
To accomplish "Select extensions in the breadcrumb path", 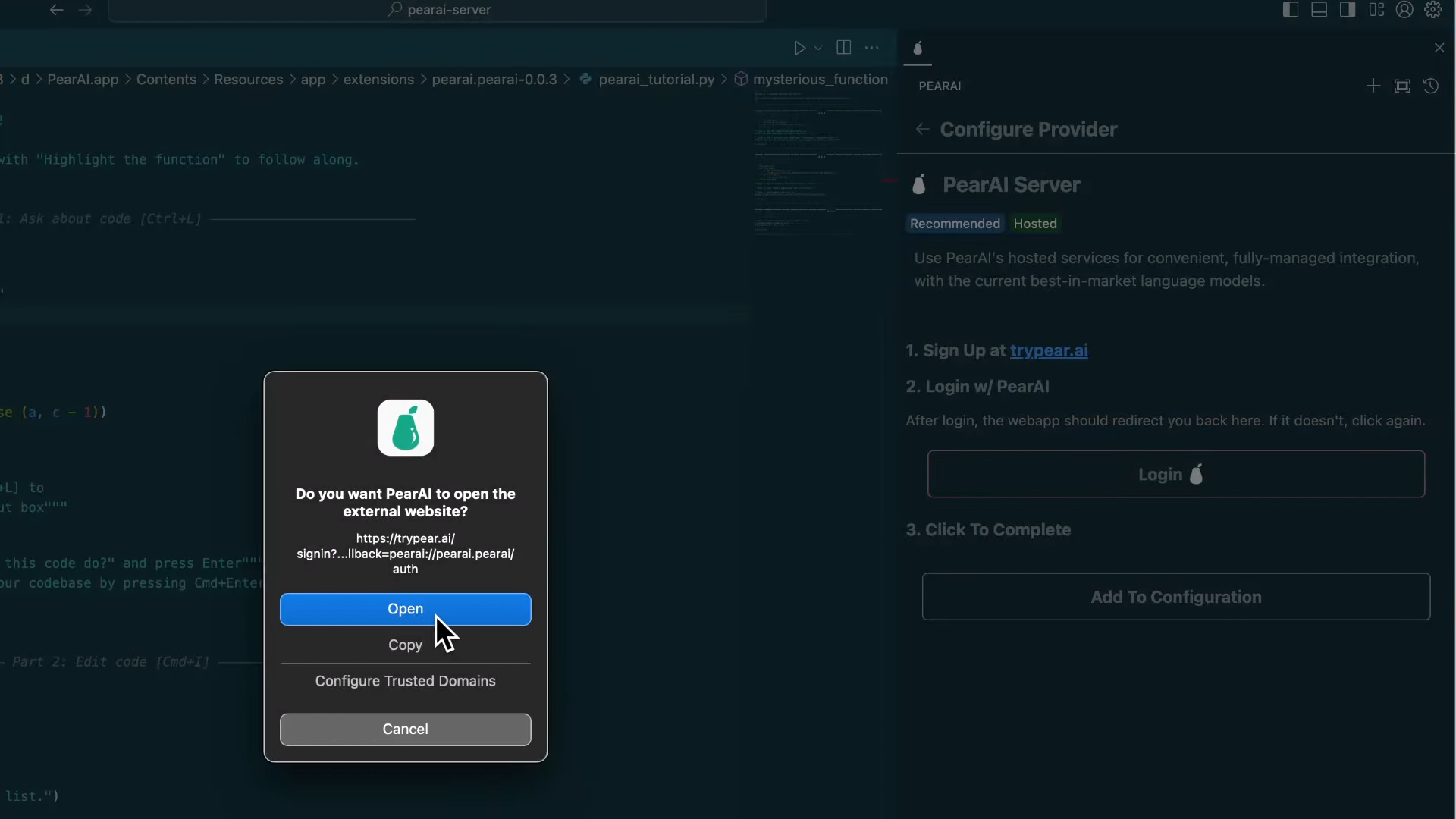I will pos(378,80).
